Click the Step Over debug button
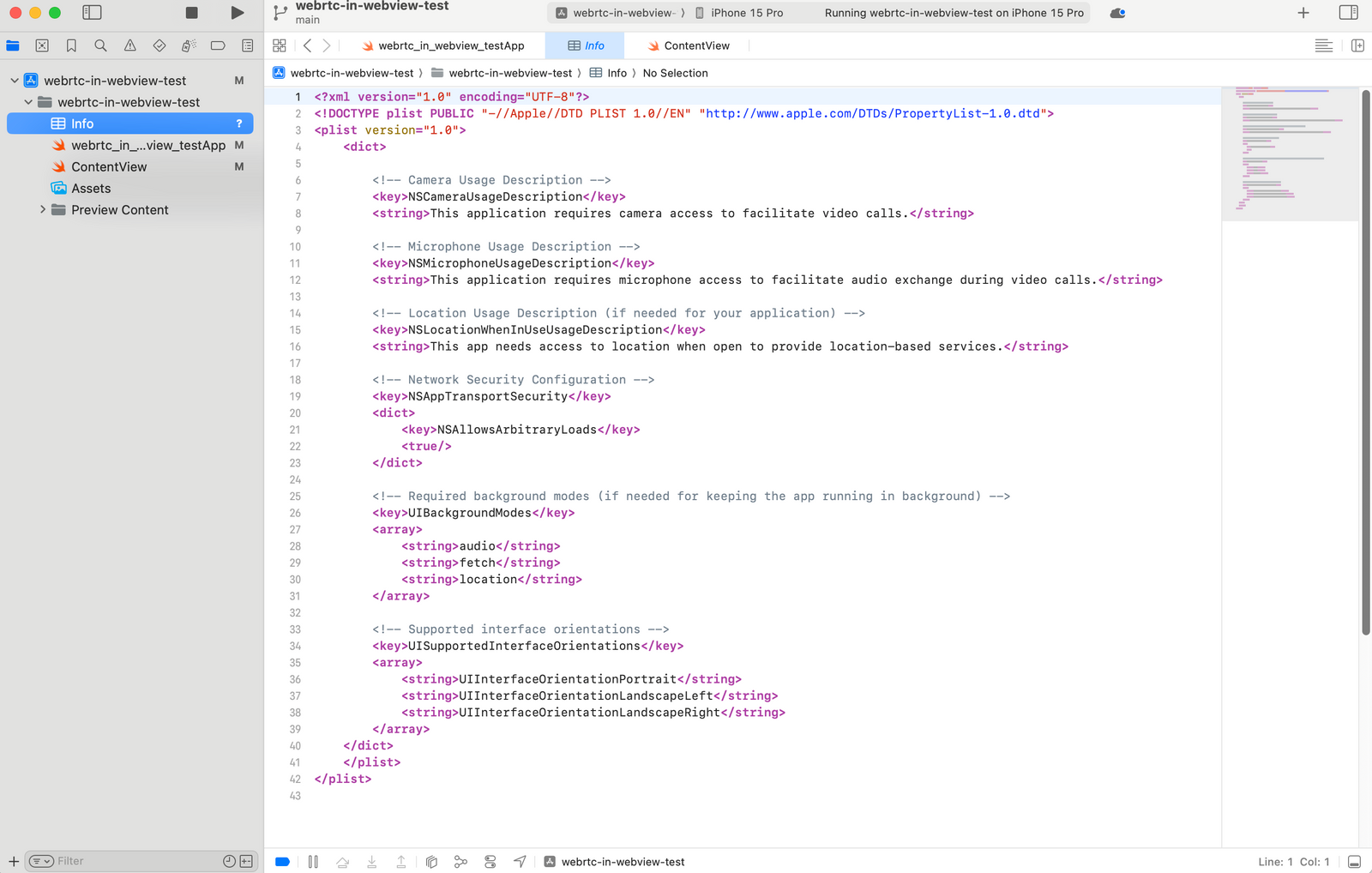Viewport: 1372px width, 873px height. tap(343, 862)
